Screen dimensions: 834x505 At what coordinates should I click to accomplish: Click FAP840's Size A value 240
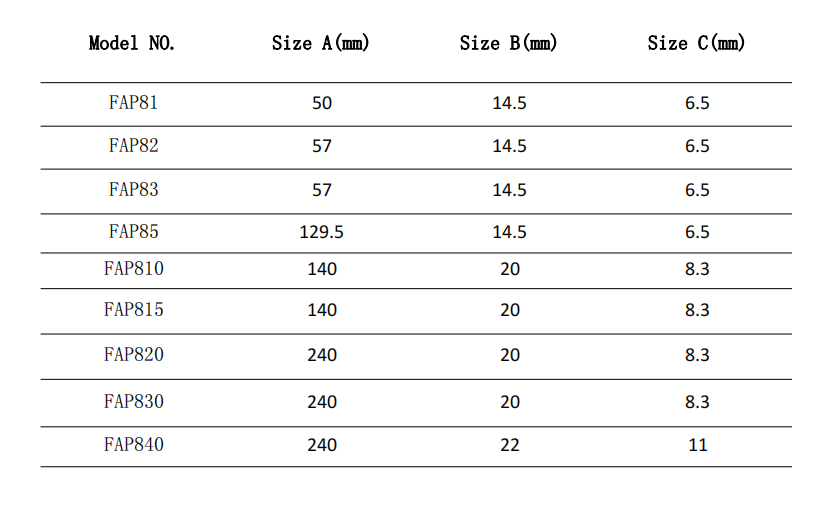pyautogui.click(x=322, y=445)
